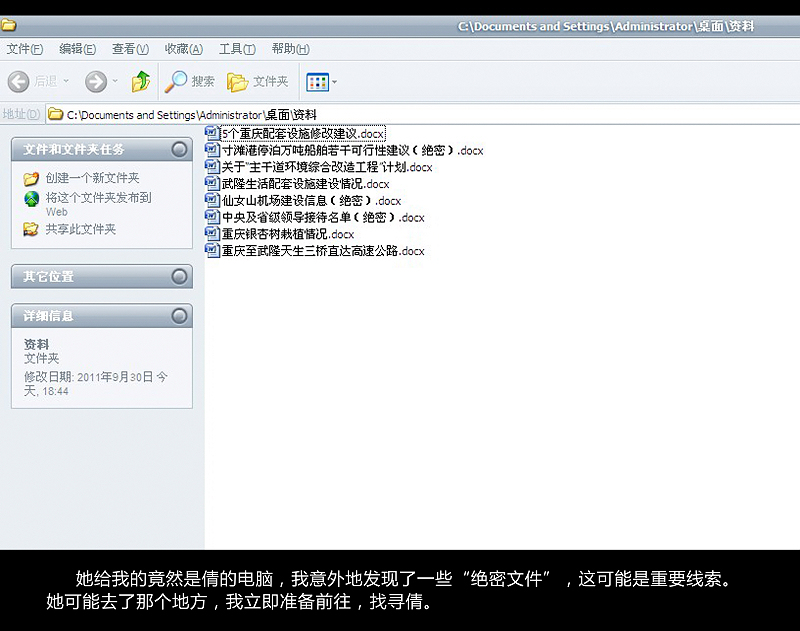Image resolution: width=800 pixels, height=631 pixels.
Task: Click the 仙女山机场建设信息 document icon
Action: [x=211, y=200]
